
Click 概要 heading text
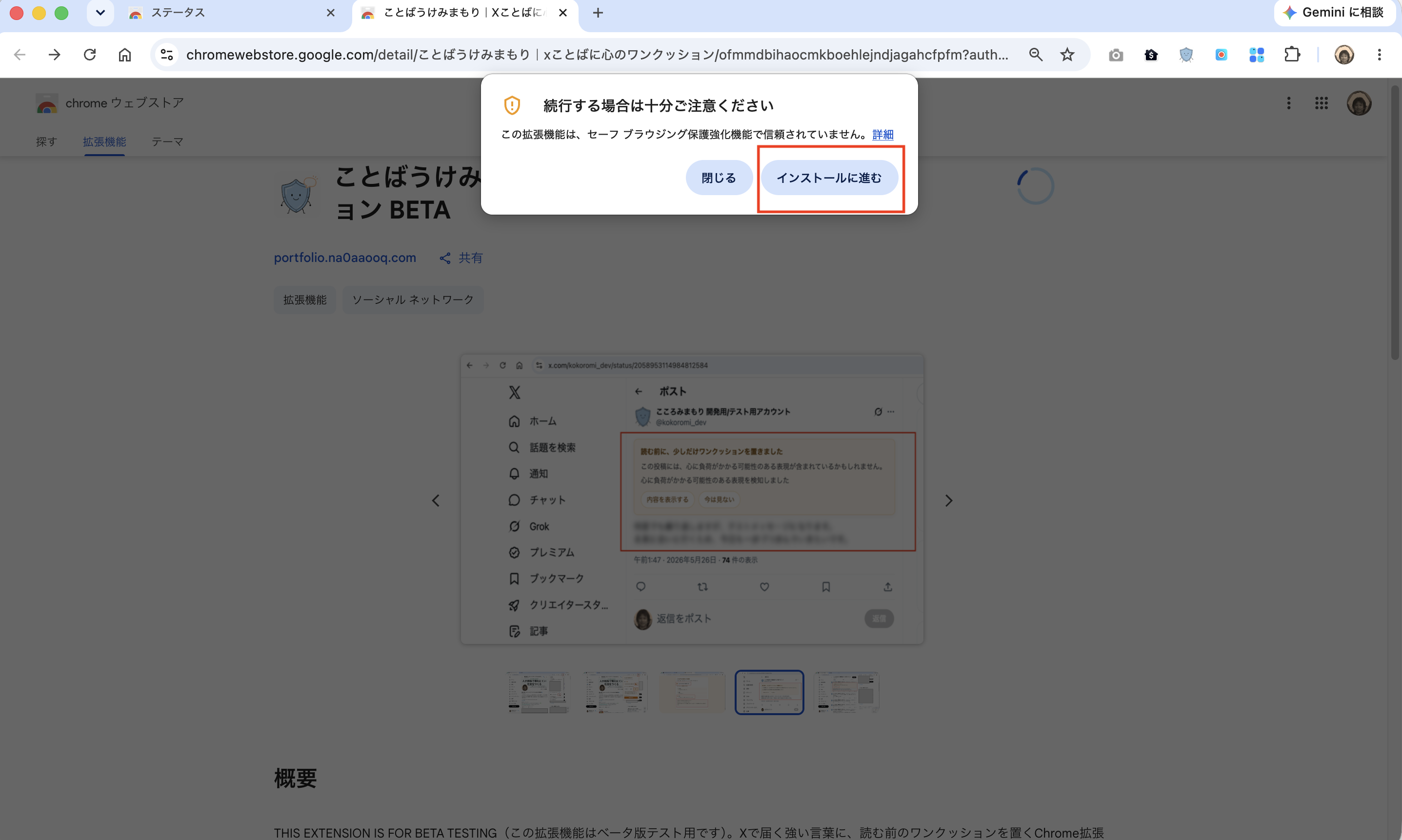pyautogui.click(x=296, y=779)
